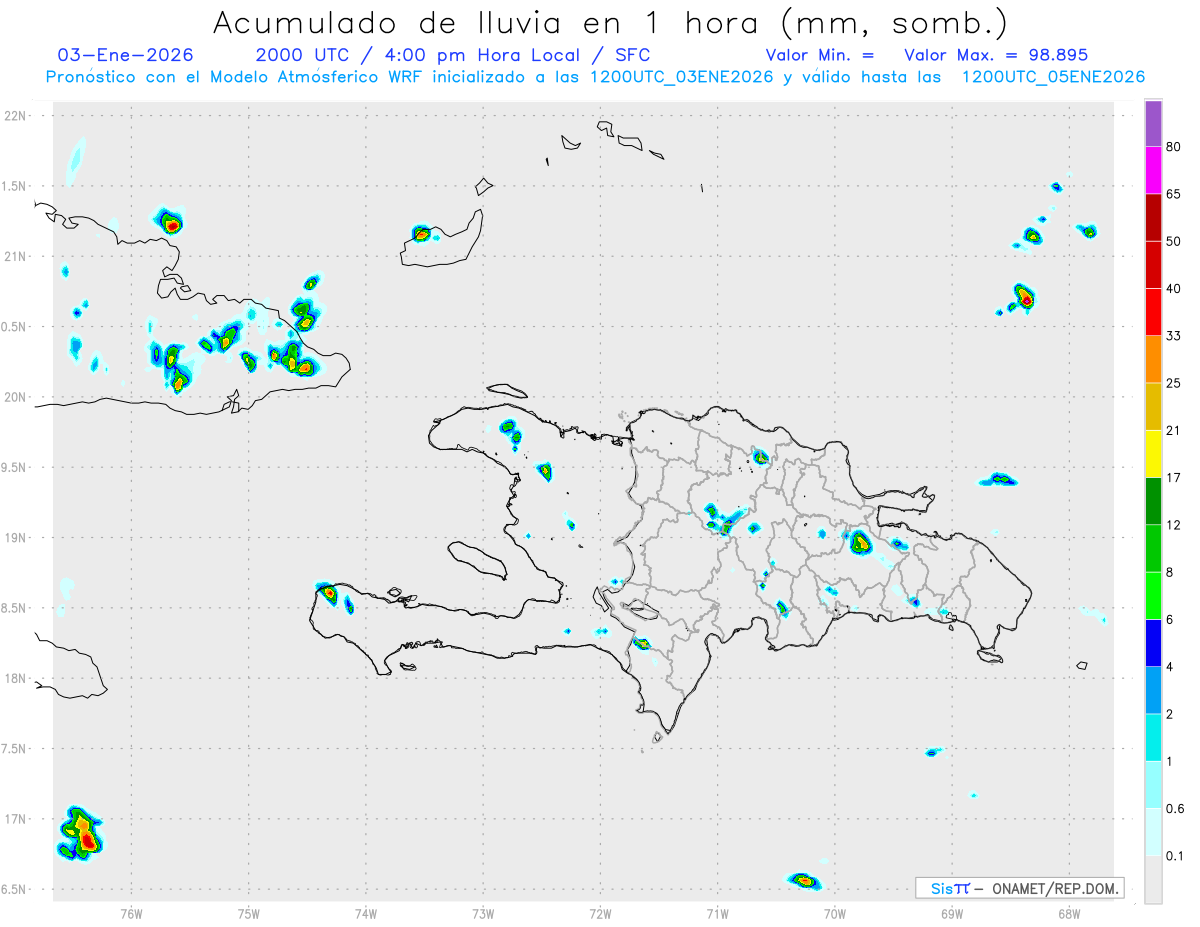The image size is (1200, 927).
Task: Select the orange swatch between 25 and 33
Action: pyautogui.click(x=1153, y=359)
